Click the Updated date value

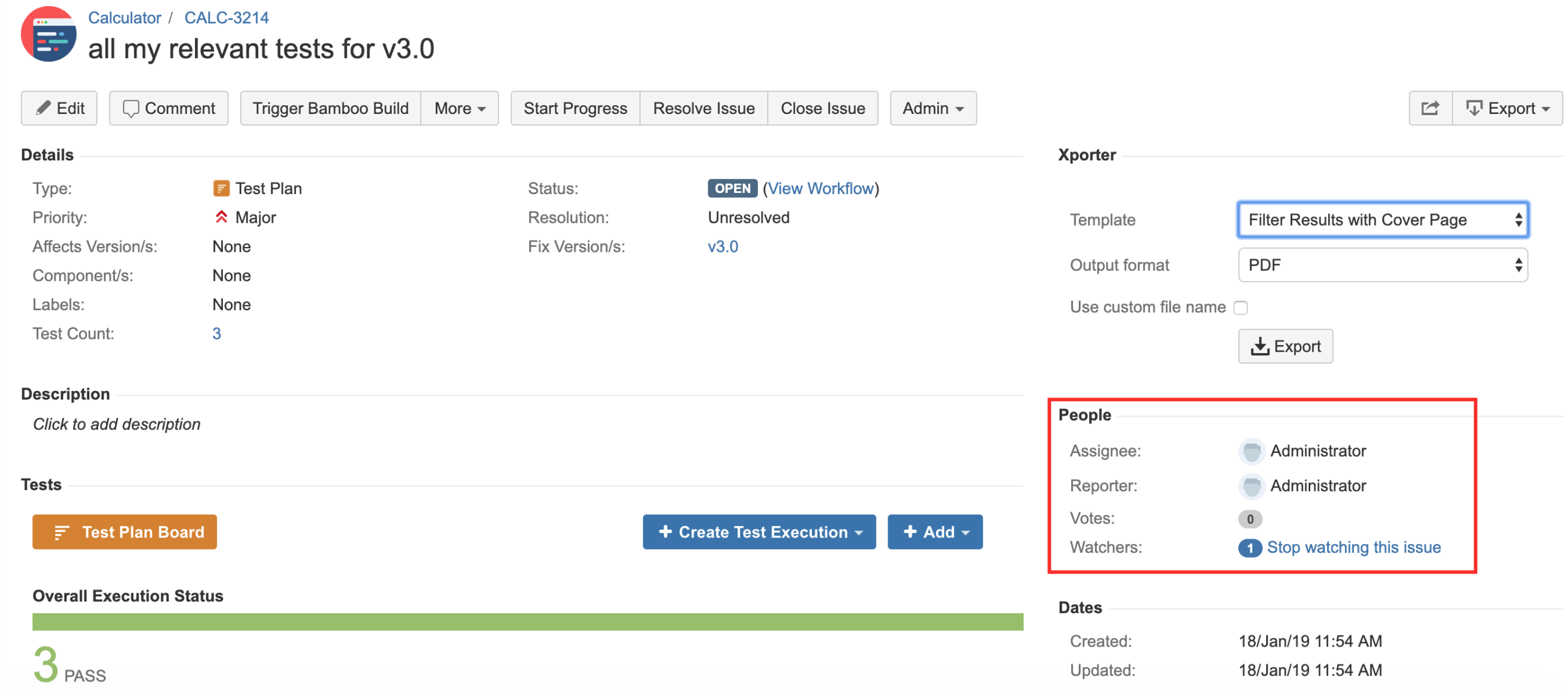1310,670
